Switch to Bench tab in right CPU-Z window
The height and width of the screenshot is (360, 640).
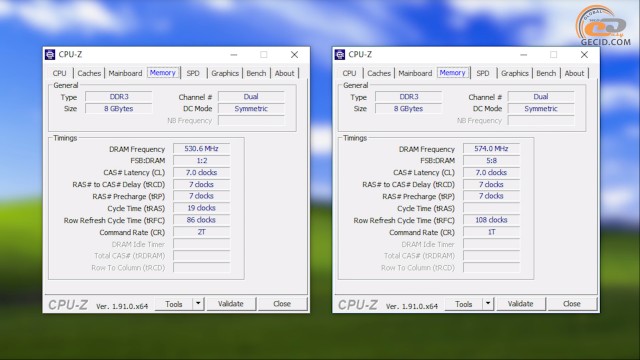(546, 73)
